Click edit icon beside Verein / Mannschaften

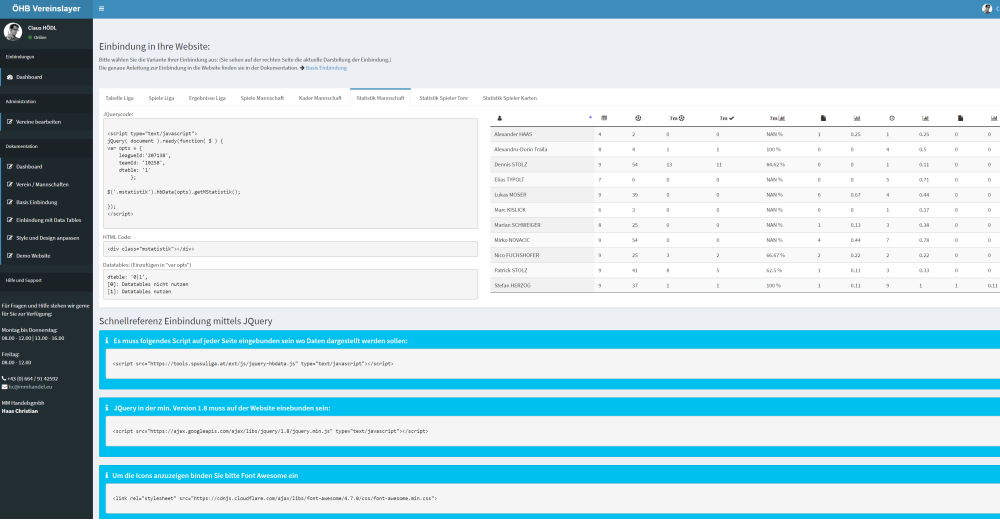coord(10,184)
